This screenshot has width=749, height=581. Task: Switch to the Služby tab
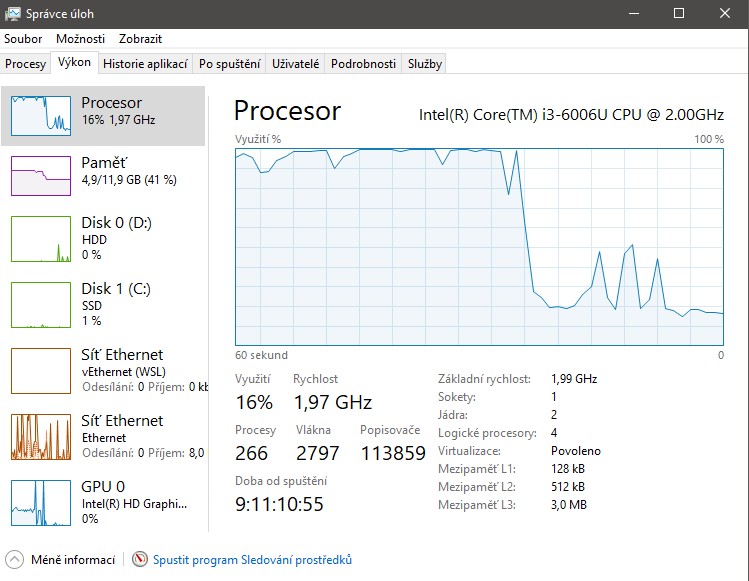coord(424,63)
